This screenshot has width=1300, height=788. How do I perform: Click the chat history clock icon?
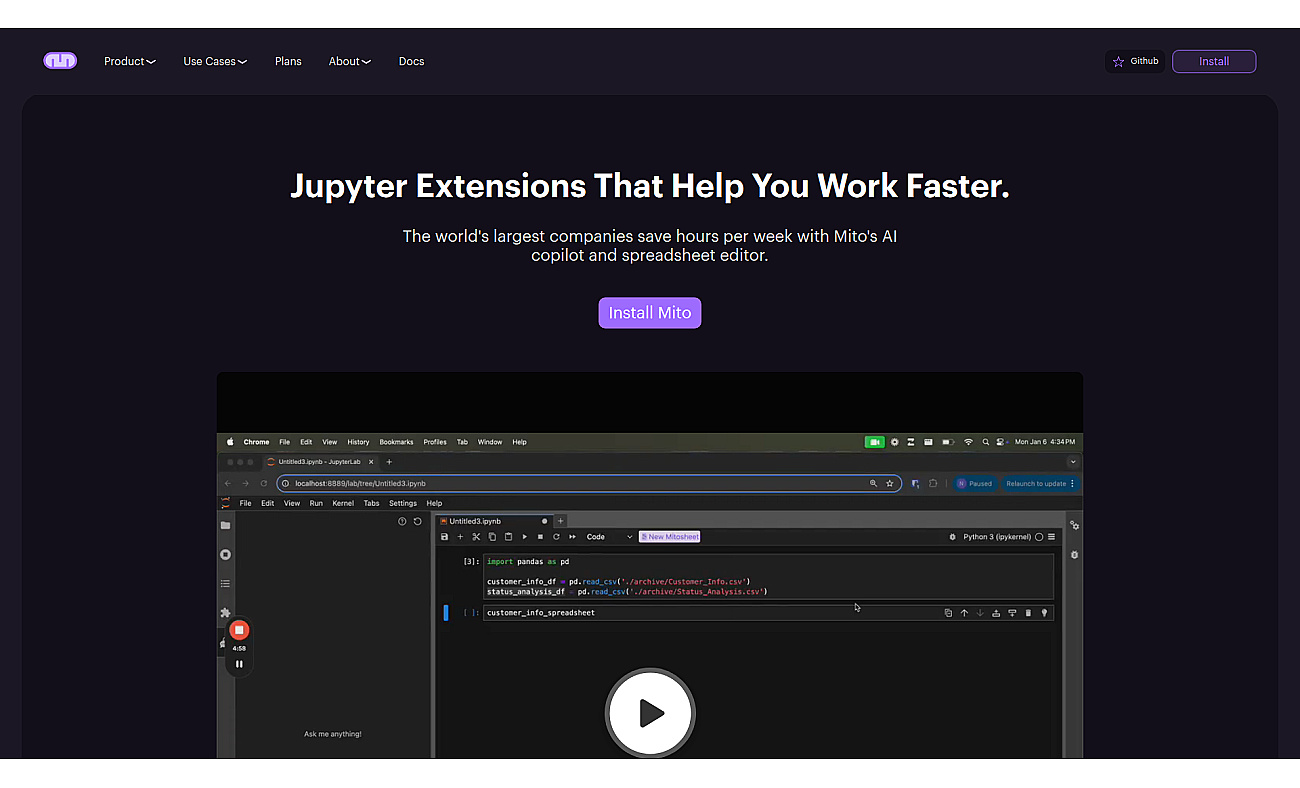click(402, 521)
